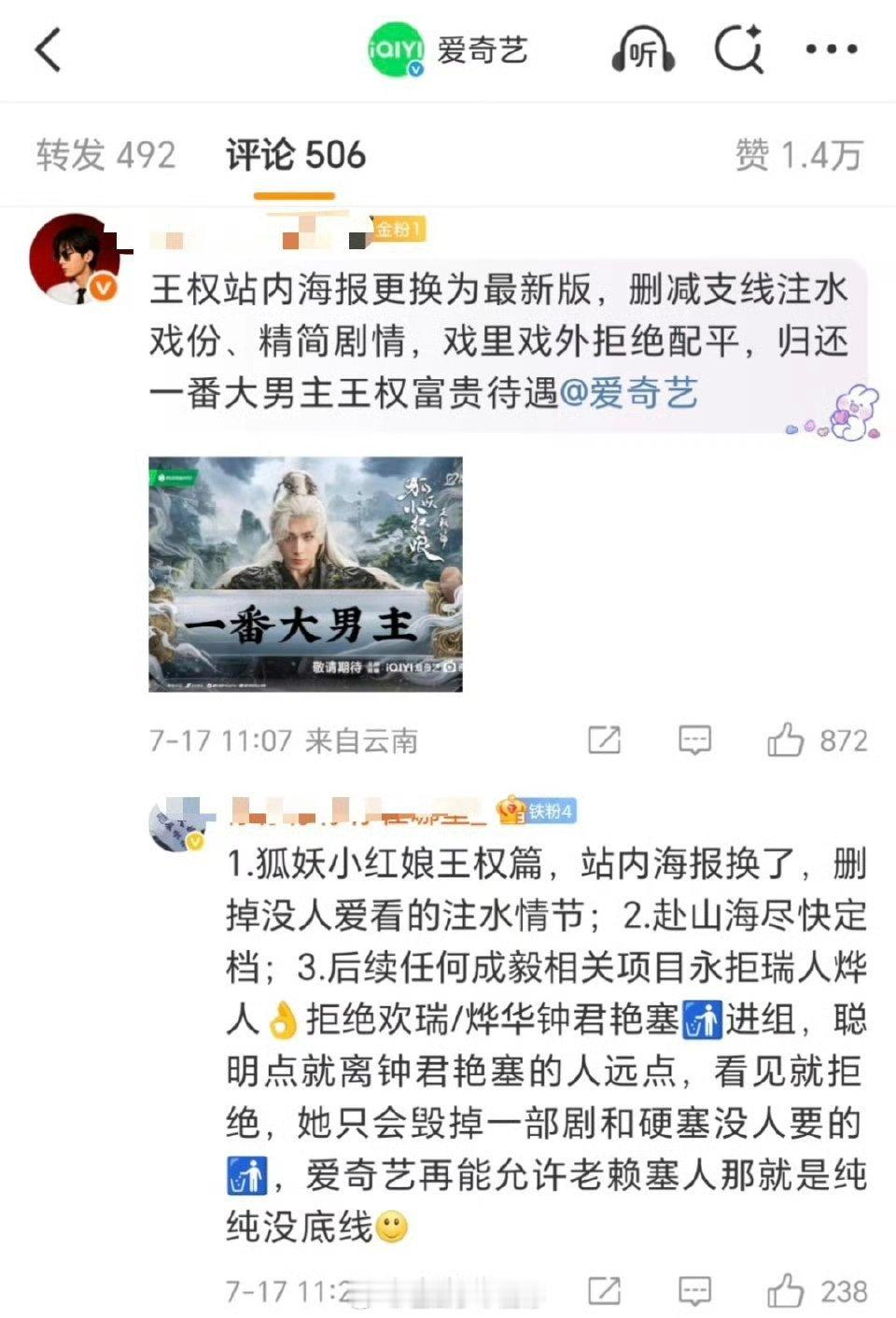896x1318 pixels.
Task: Share the second reply via repost icon
Action: click(604, 1291)
